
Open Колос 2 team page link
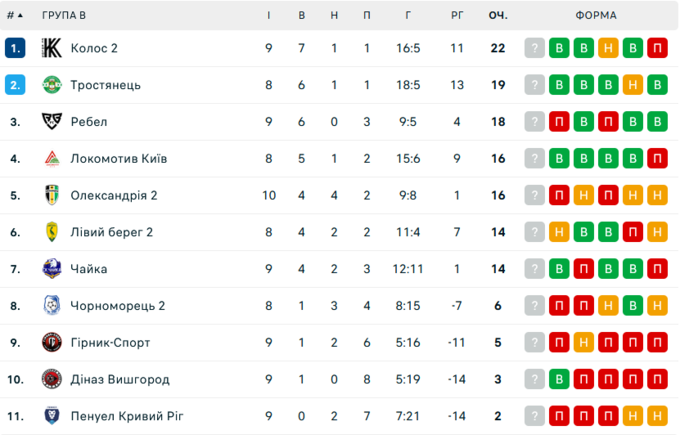tap(94, 48)
